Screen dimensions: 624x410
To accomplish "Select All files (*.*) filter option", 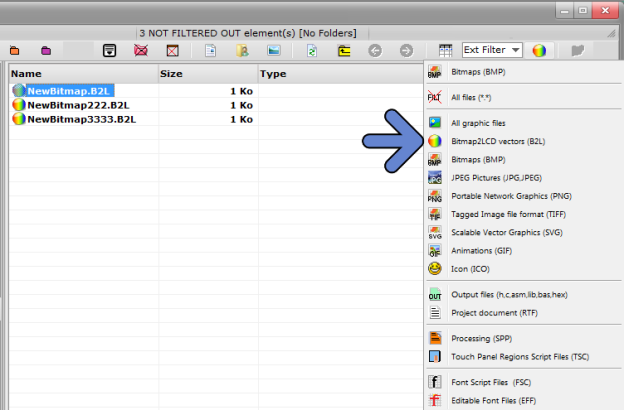I will tap(471, 98).
